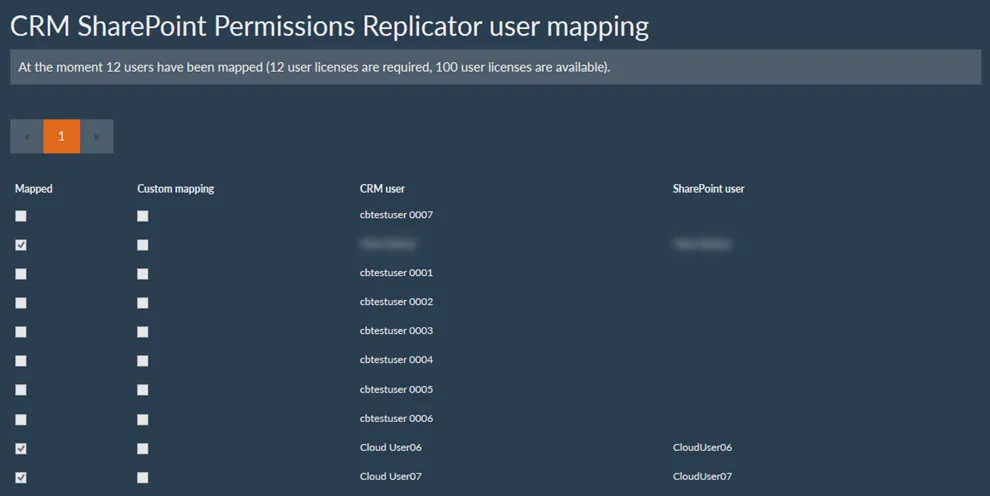
Task: Enable Custom mapping for cbtestuser 0002
Action: 143,303
